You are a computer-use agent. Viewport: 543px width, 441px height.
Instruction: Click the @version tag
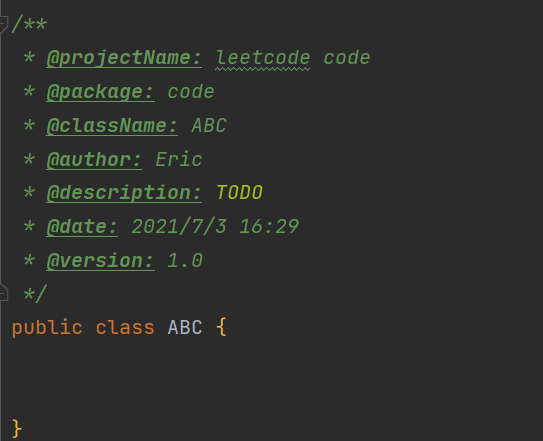[x=100, y=261]
